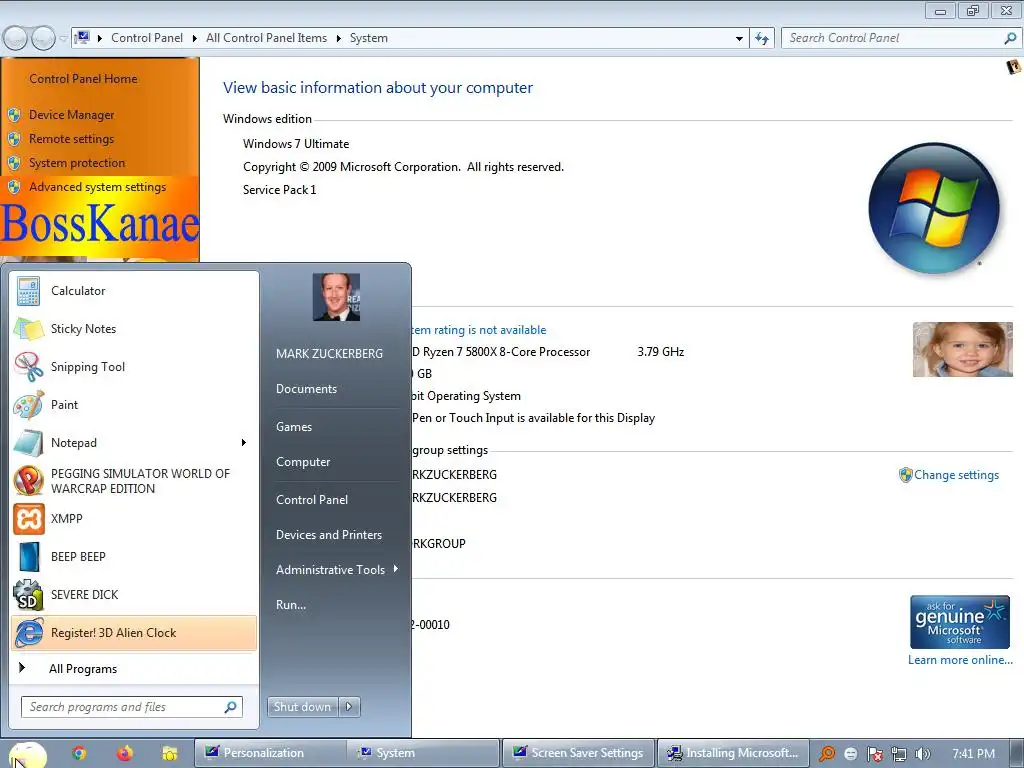Image resolution: width=1024 pixels, height=768 pixels.
Task: Open Control Panel from Start menu
Action: pos(312,500)
